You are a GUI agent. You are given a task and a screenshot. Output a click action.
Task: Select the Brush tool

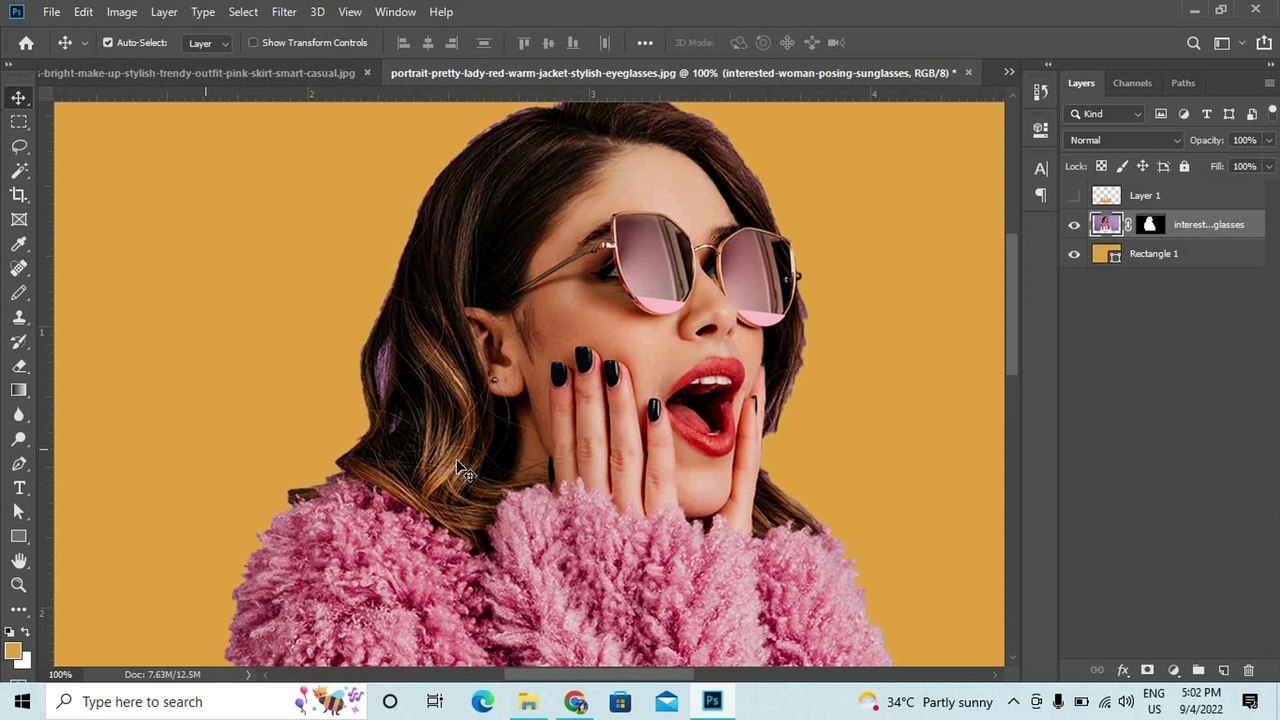[19, 293]
